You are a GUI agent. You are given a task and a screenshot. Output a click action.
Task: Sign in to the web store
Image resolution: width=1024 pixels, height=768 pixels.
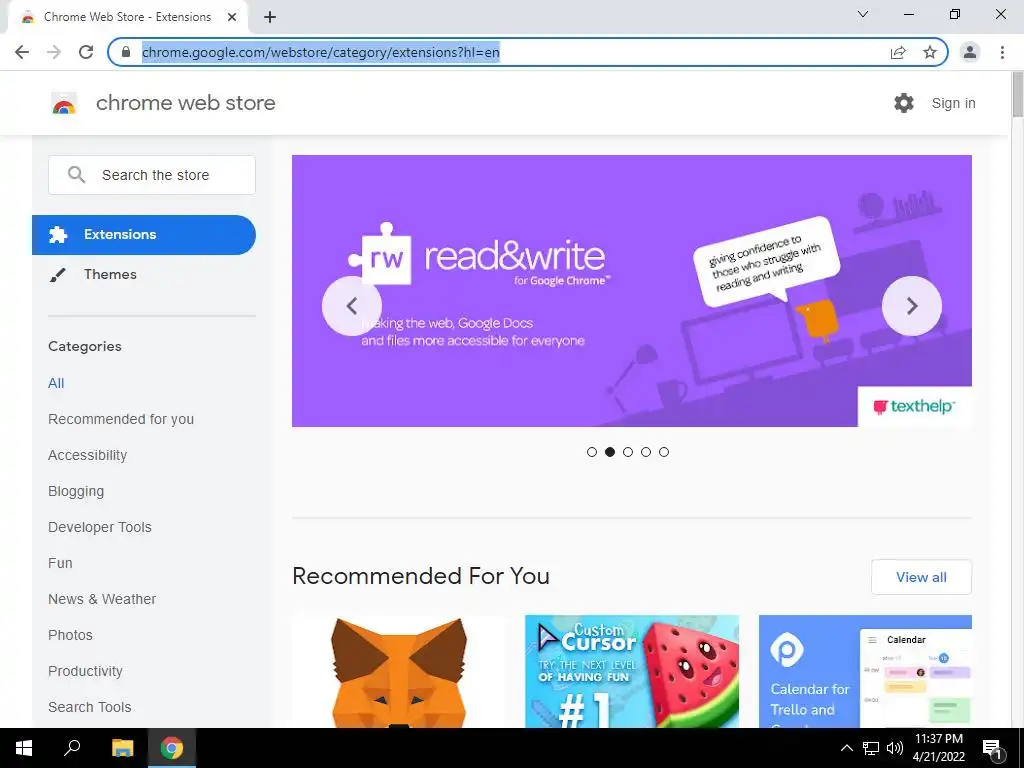953,103
